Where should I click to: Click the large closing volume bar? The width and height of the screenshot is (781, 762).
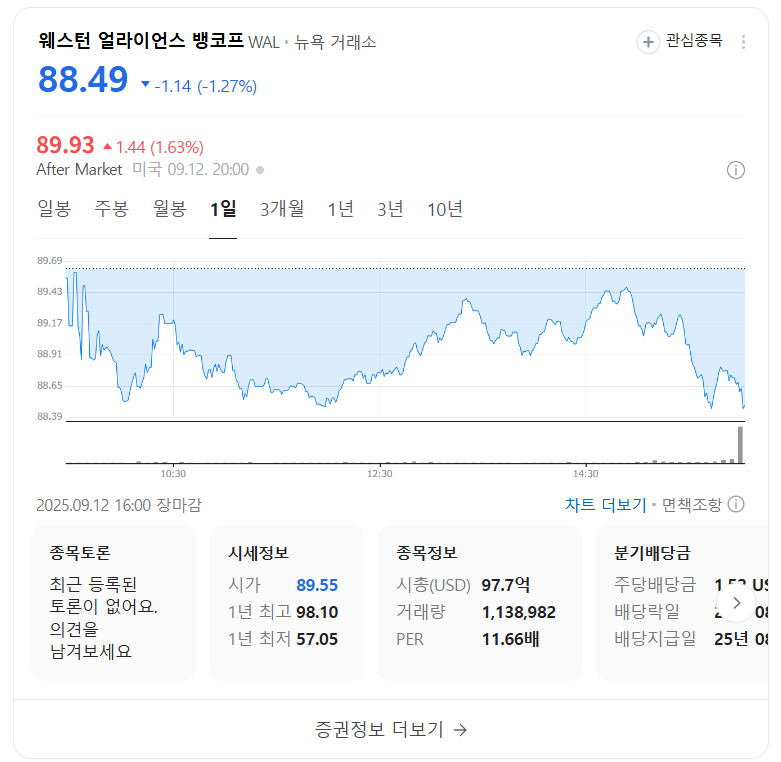[x=740, y=445]
